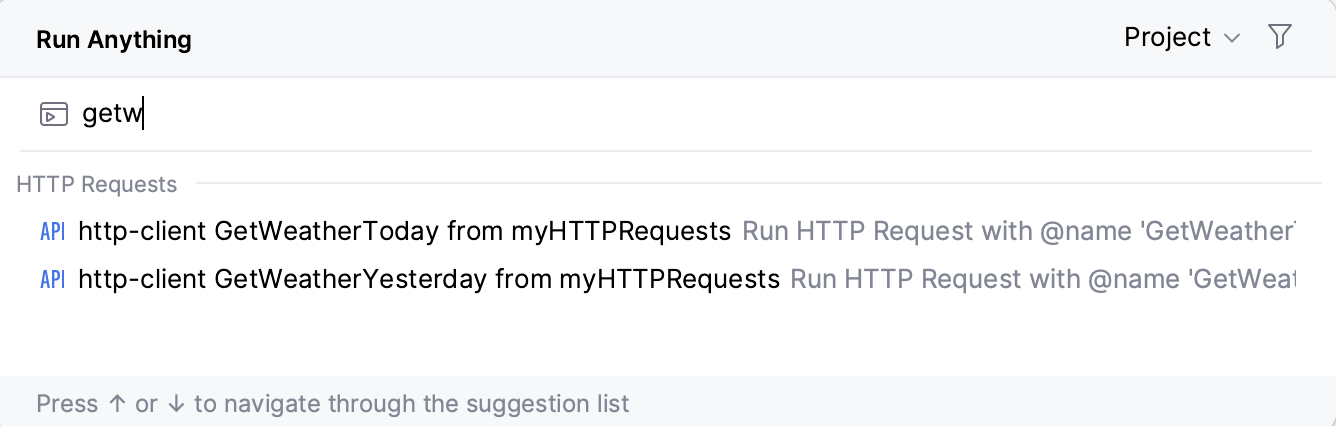Click 'myHTTPRequests' in the GetWeatherYesterday row
1336x426 pixels.
pos(669,279)
